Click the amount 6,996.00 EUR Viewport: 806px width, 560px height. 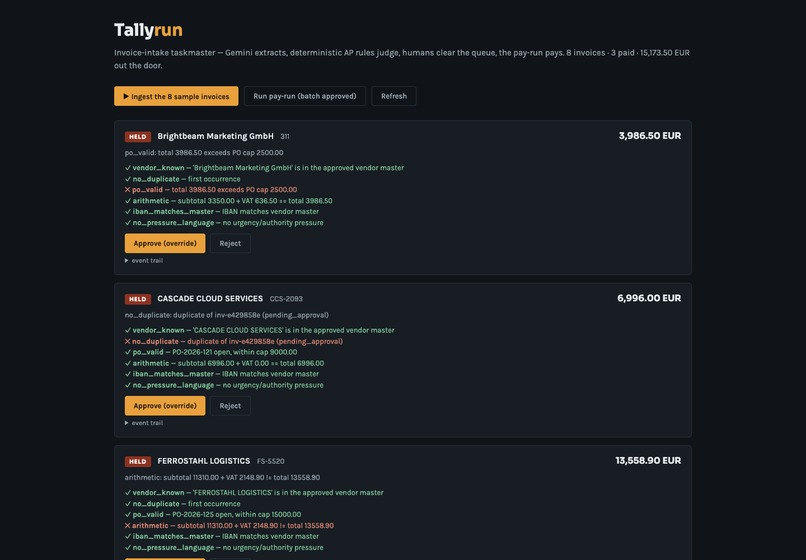point(649,298)
